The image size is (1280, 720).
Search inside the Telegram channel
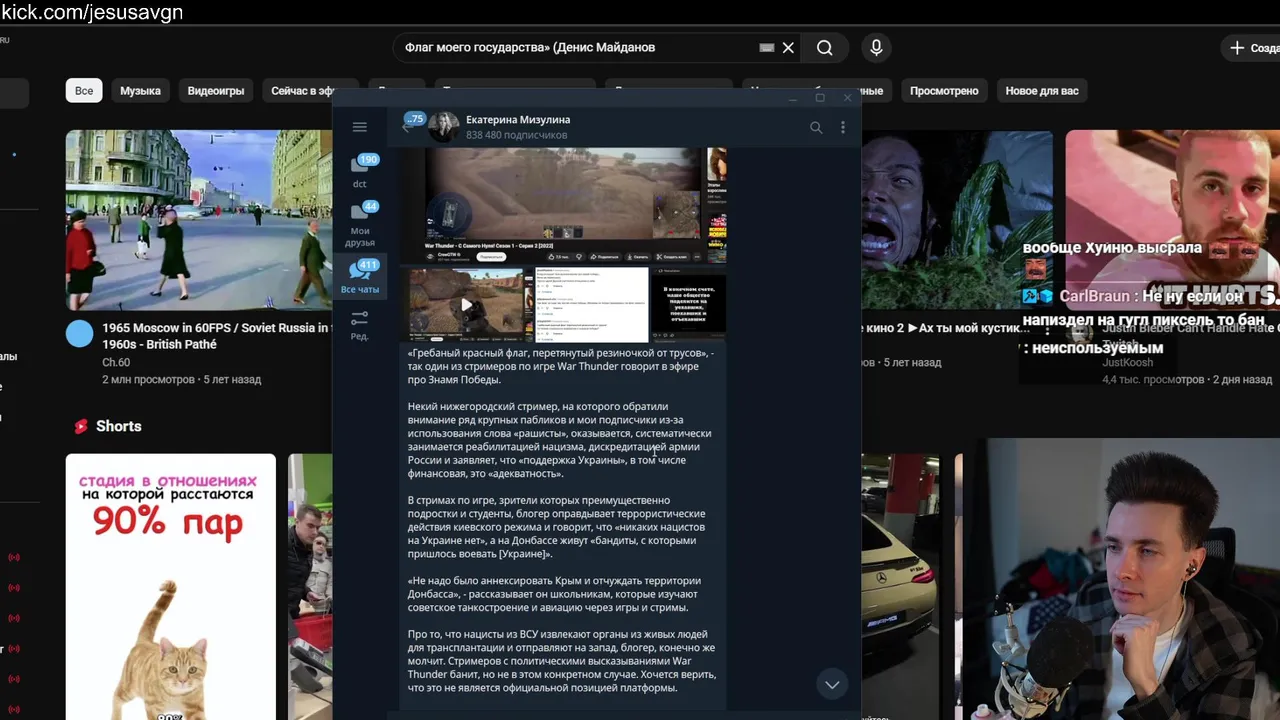816,127
